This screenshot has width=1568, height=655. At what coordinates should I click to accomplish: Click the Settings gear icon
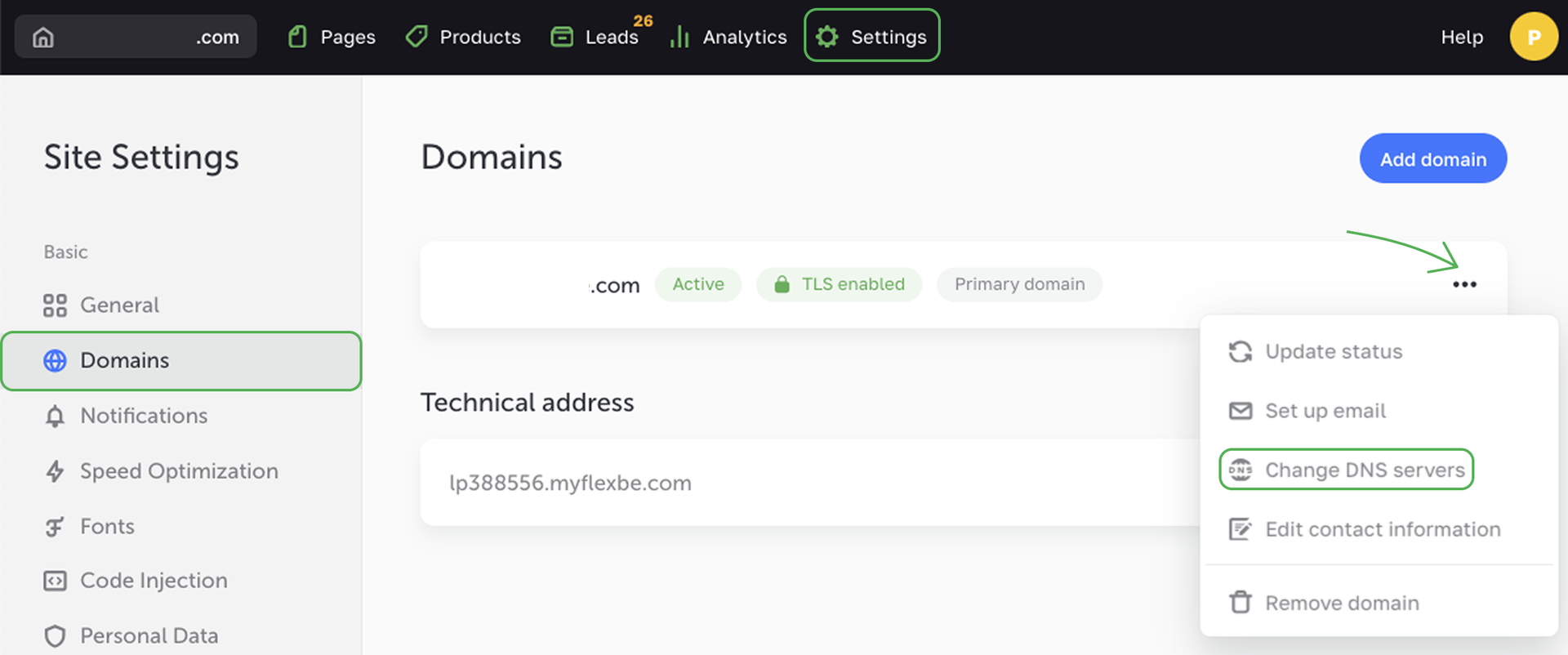(x=827, y=37)
